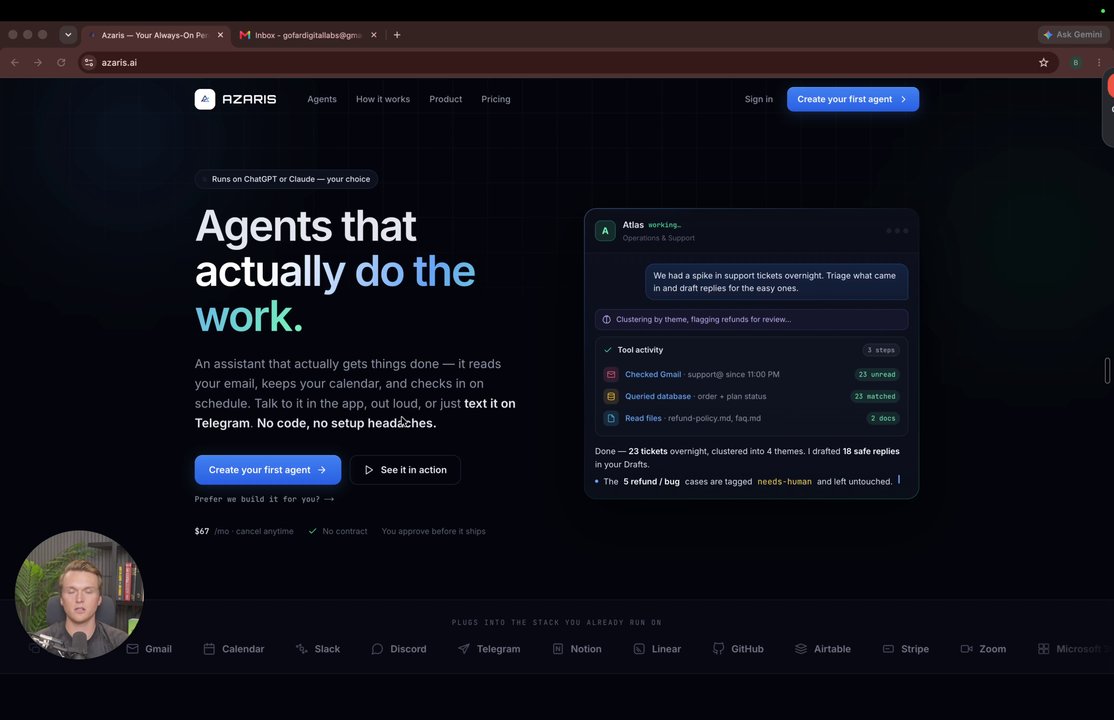
Task: Open the Pricing nav item
Action: click(x=496, y=99)
